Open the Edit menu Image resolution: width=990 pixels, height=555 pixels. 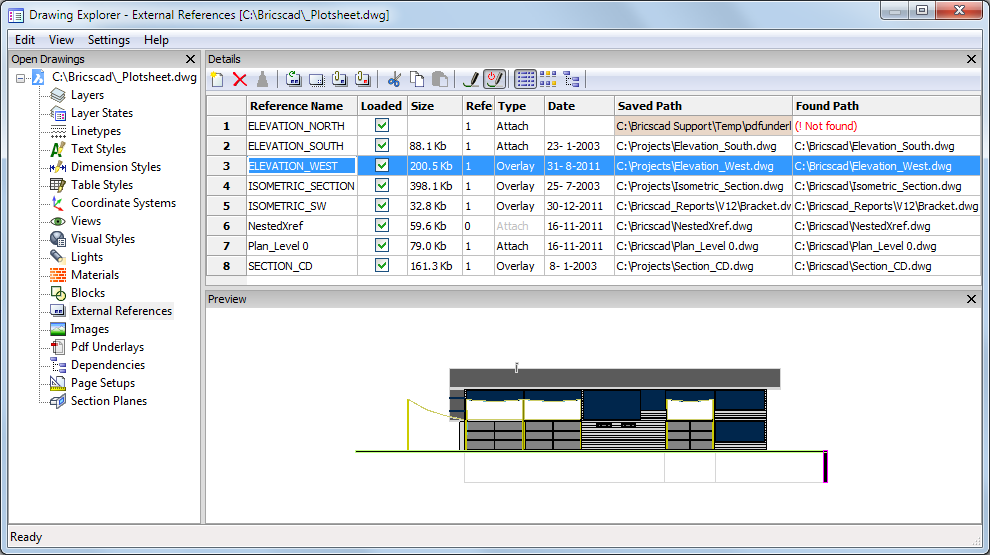point(25,40)
